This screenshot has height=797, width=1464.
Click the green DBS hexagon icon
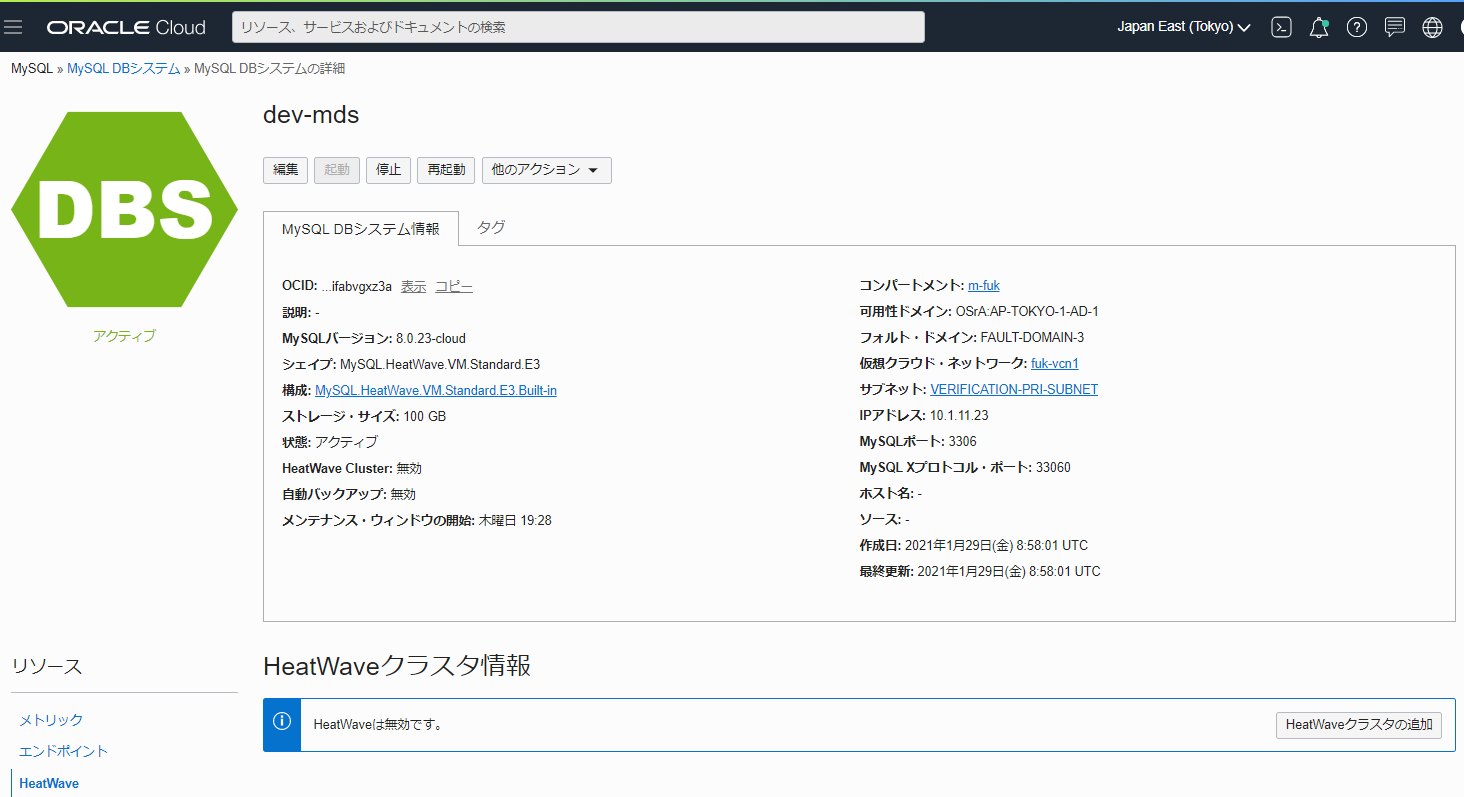coord(124,209)
